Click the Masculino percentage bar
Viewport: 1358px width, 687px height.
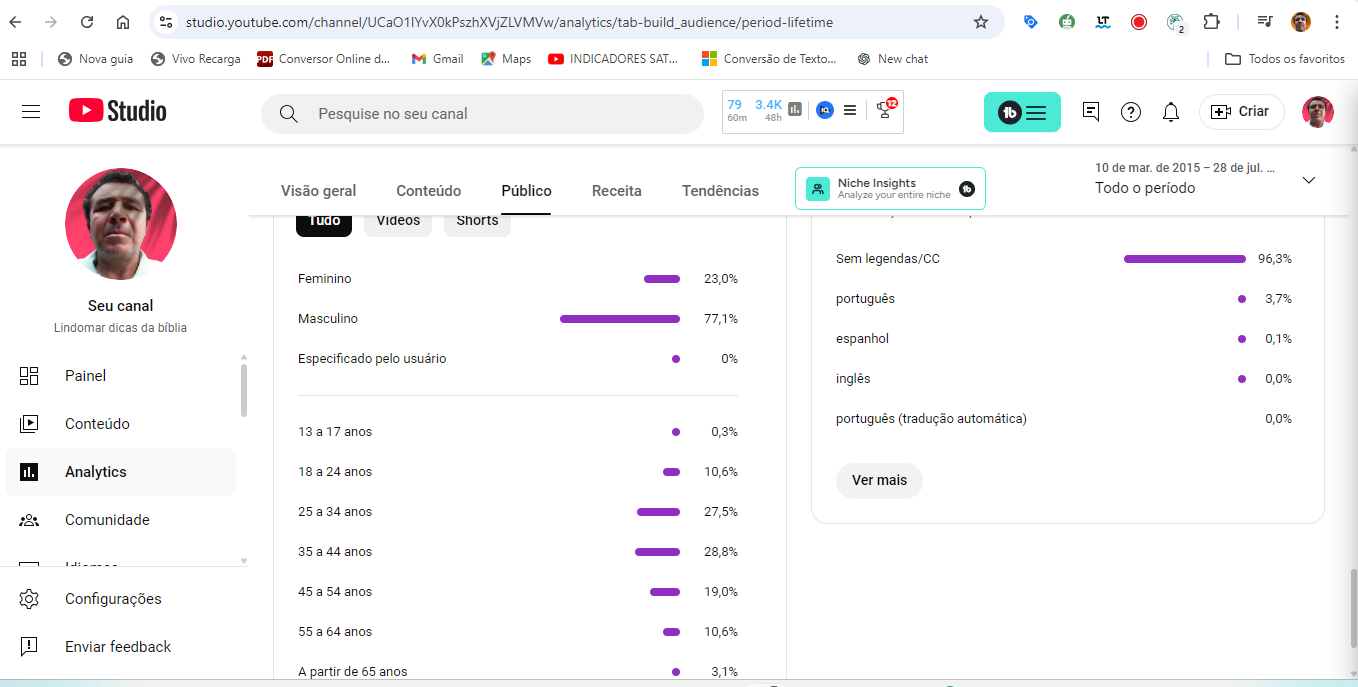(x=620, y=319)
